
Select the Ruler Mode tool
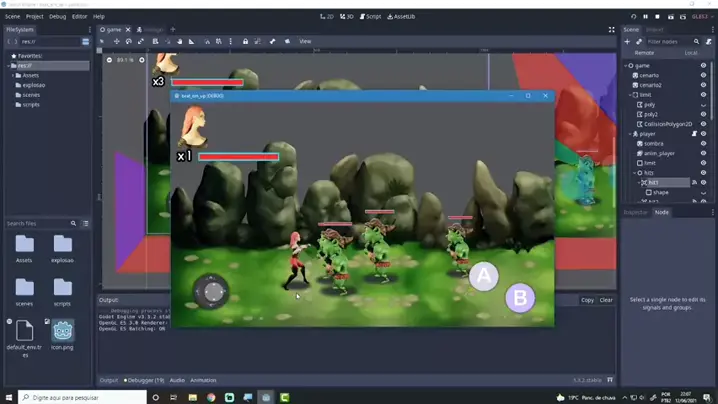191,41
